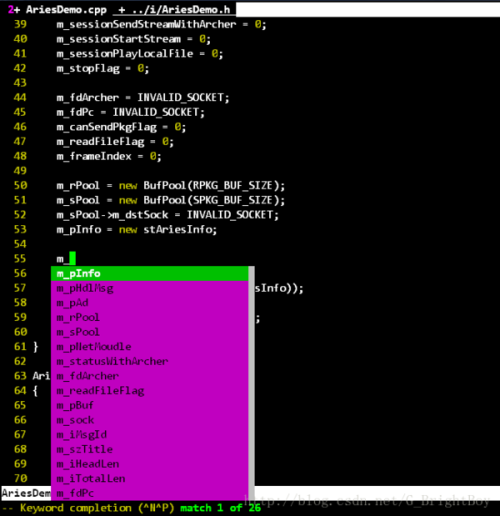500x516 pixels.
Task: Click m_readFileFlag on line 47
Action: point(100,142)
